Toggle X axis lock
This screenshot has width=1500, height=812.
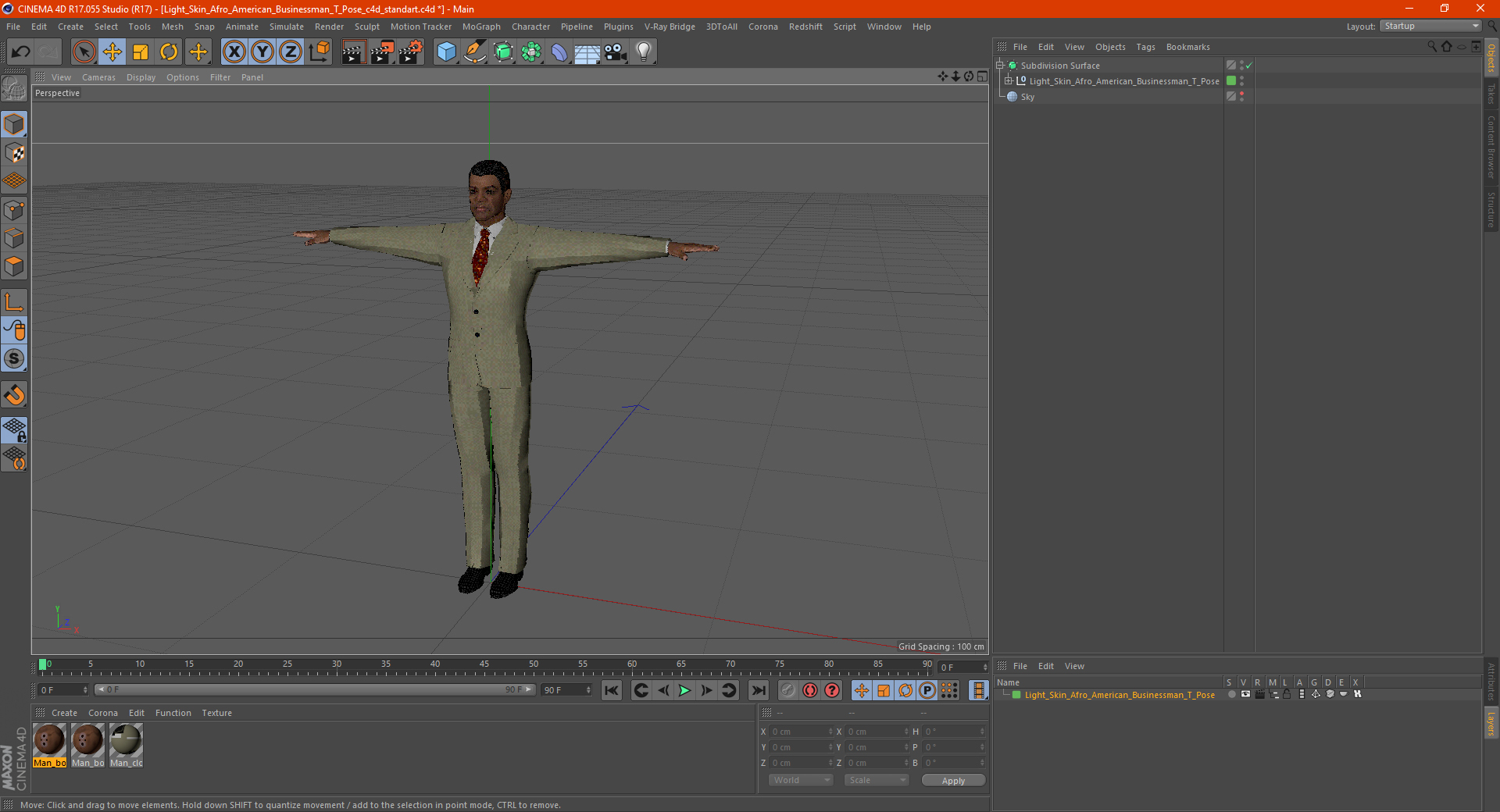click(234, 52)
